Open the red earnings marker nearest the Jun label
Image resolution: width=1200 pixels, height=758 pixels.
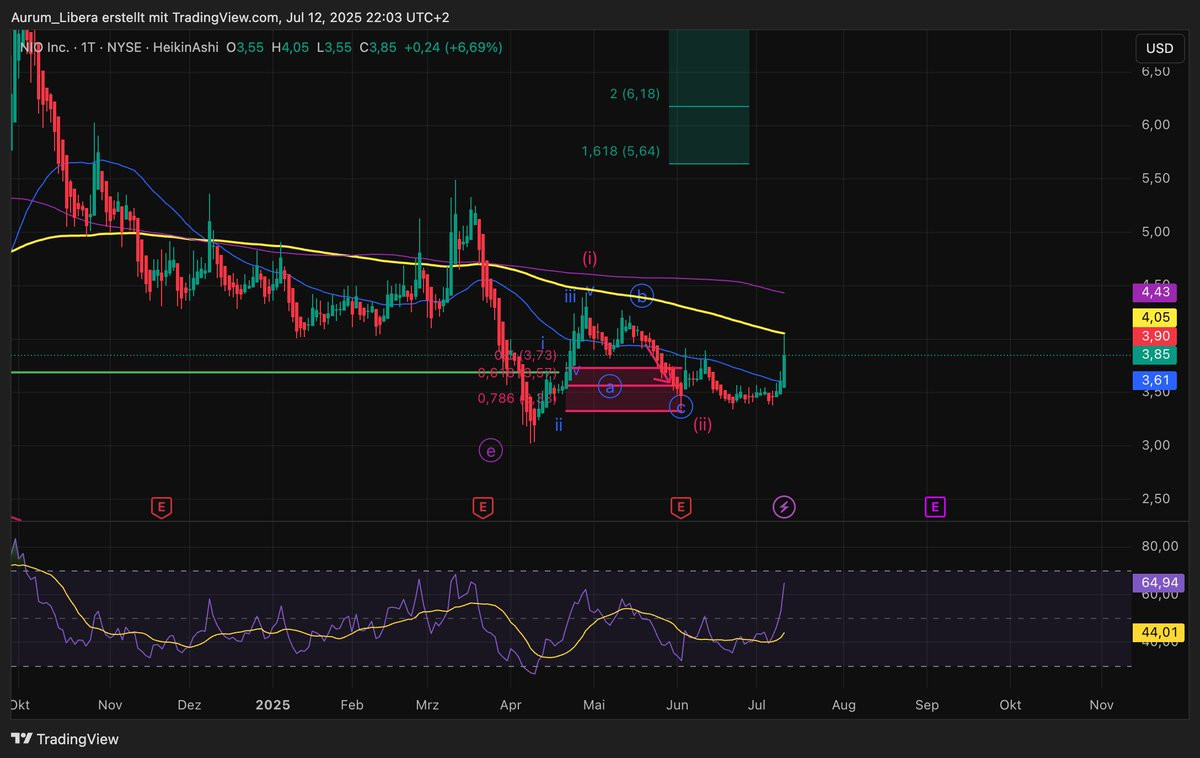click(681, 507)
